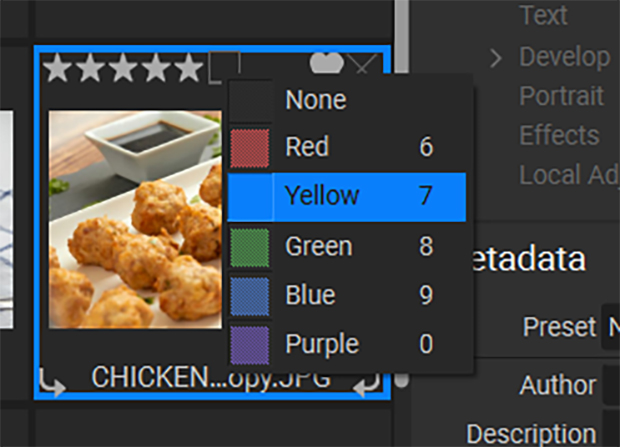
Task: Toggle the color label box beside stars
Action: (224, 68)
